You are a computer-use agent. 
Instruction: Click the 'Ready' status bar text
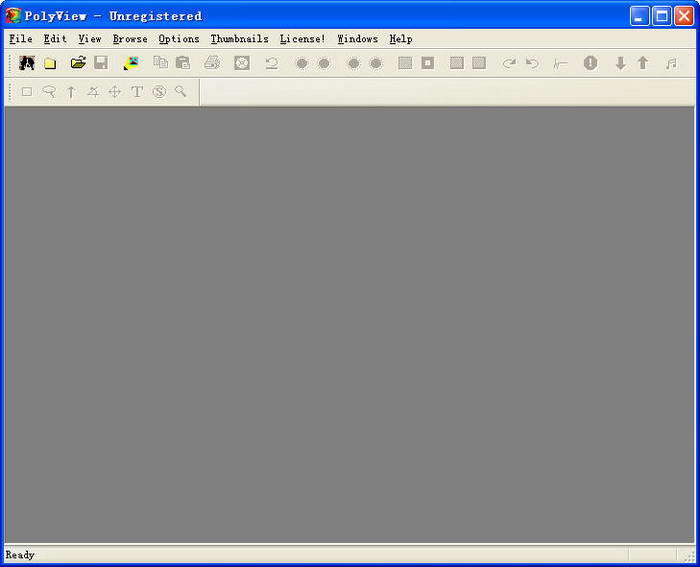click(20, 555)
